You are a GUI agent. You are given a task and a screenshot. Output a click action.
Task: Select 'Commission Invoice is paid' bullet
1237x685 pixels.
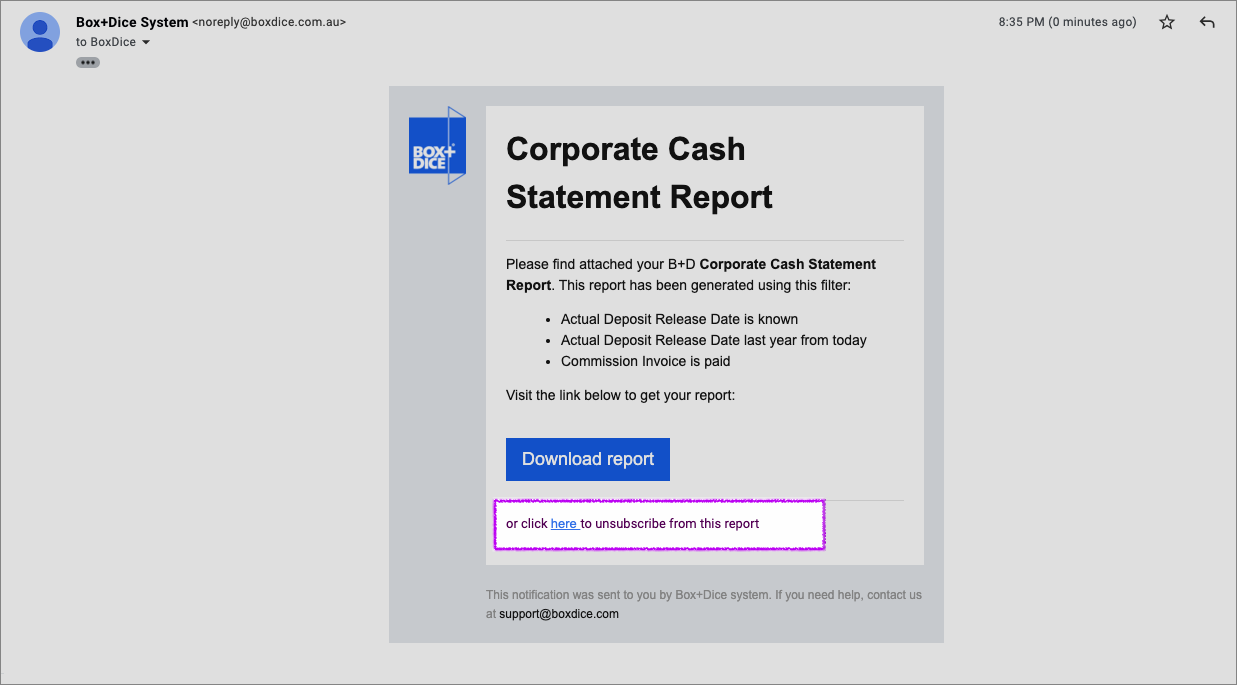(x=646, y=361)
